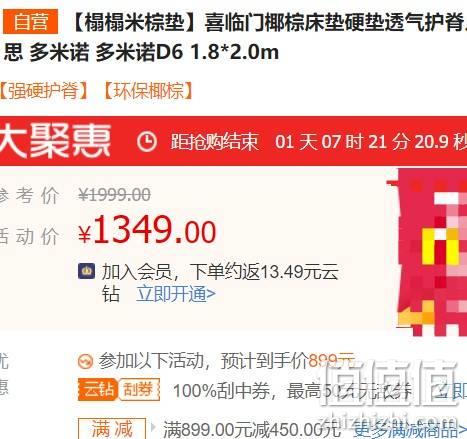This screenshot has width=467, height=439.
Task: Click the orange 自营 self-operated badge
Action: pos(30,21)
